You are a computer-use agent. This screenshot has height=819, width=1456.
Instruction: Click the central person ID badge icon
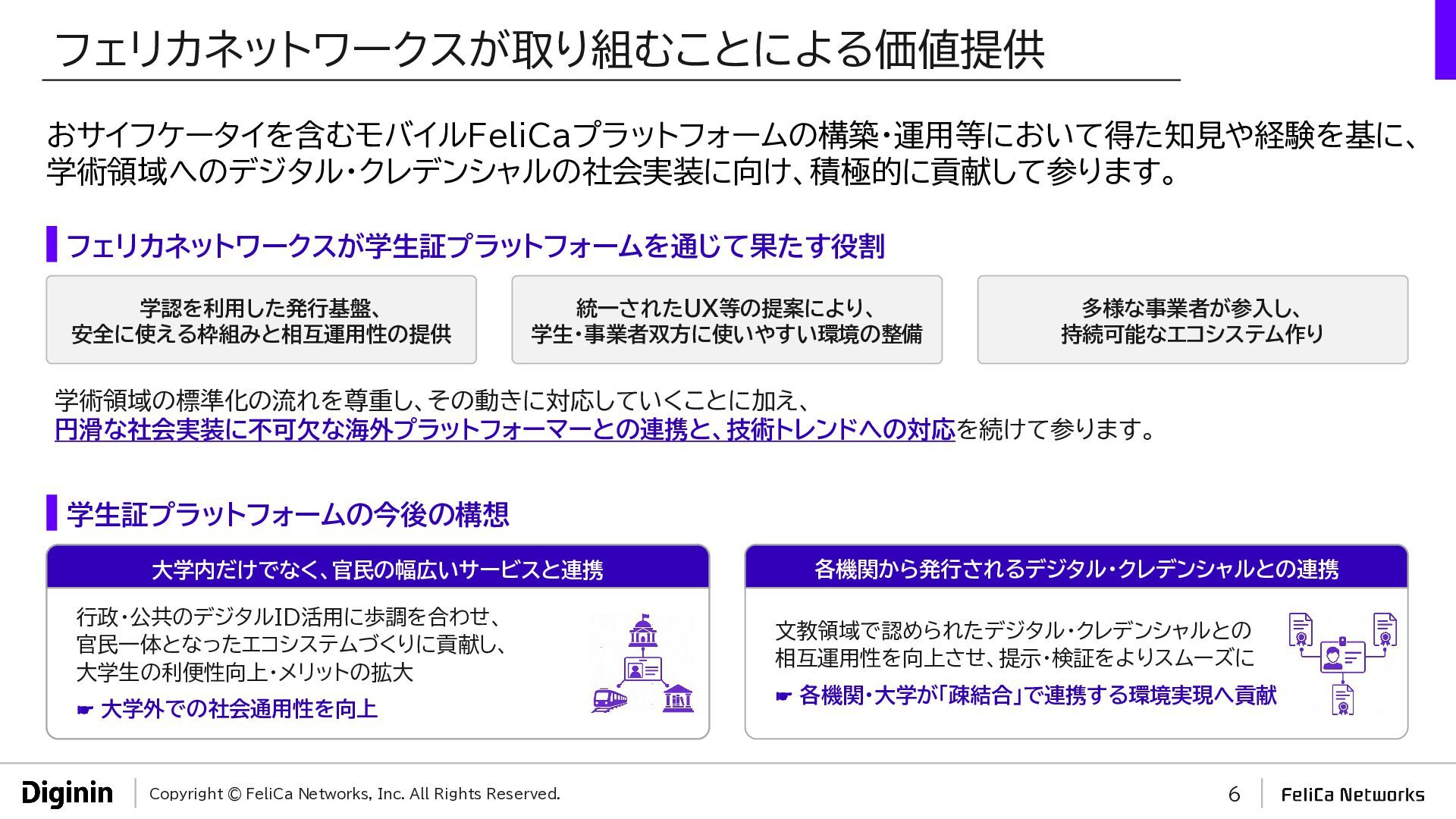point(1343,656)
